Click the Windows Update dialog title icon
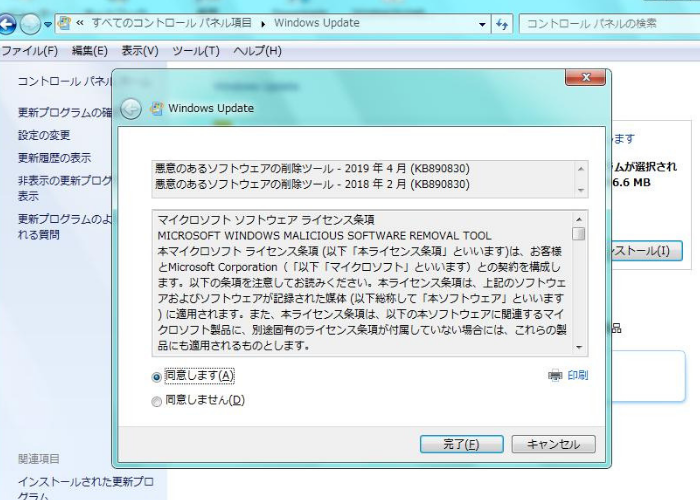The image size is (700, 500). pyautogui.click(x=156, y=108)
